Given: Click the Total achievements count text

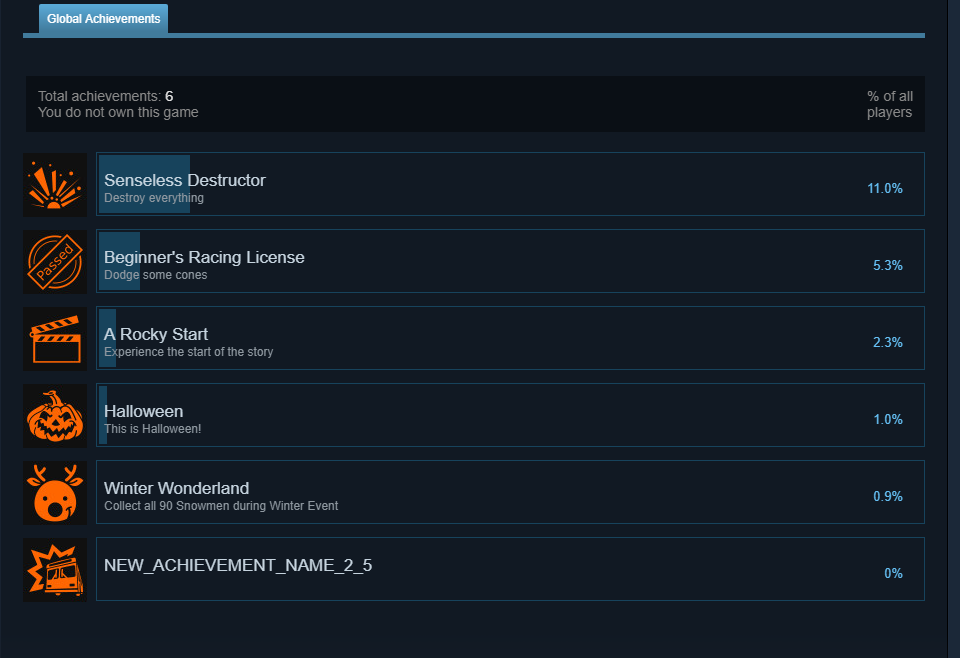Looking at the screenshot, I should coord(105,96).
